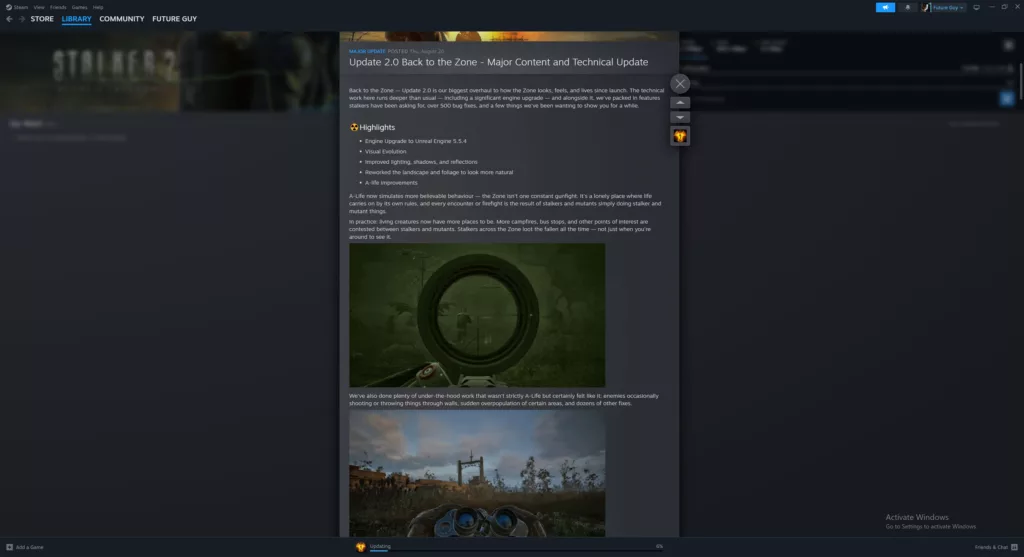The image size is (1024, 557).
Task: Open Friends & Chat
Action: tap(996, 547)
